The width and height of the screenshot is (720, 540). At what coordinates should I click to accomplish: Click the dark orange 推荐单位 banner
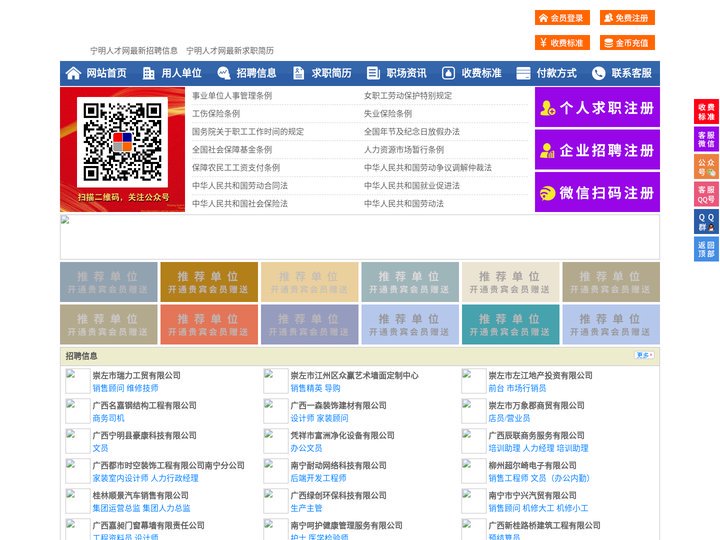click(209, 282)
